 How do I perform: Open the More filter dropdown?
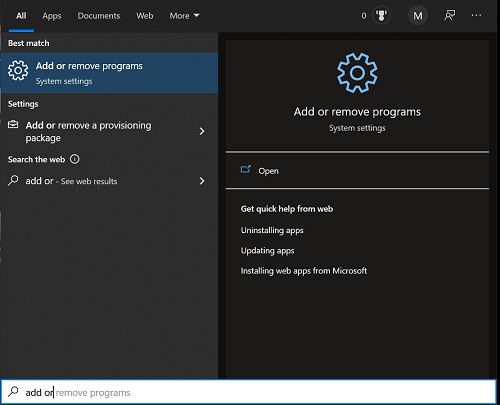click(184, 16)
